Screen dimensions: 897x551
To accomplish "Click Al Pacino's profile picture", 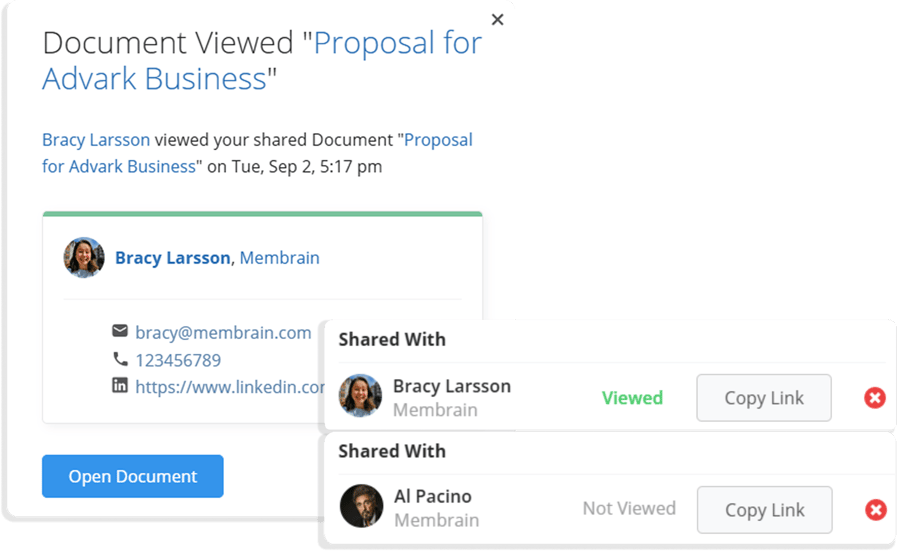I will click(362, 506).
